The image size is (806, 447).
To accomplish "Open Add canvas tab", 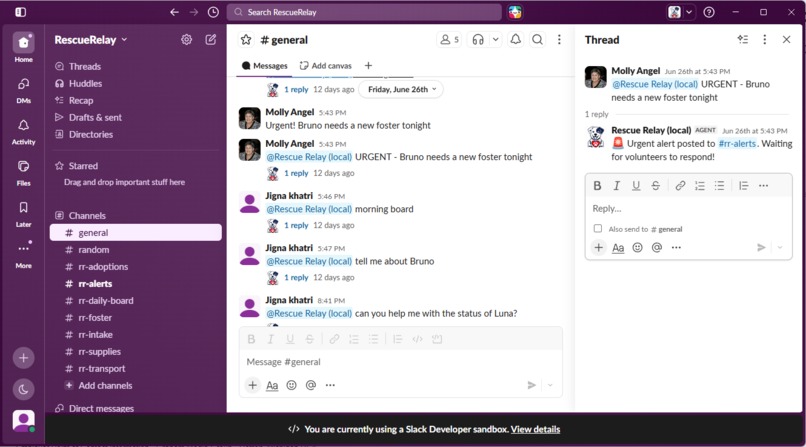I will pos(326,66).
